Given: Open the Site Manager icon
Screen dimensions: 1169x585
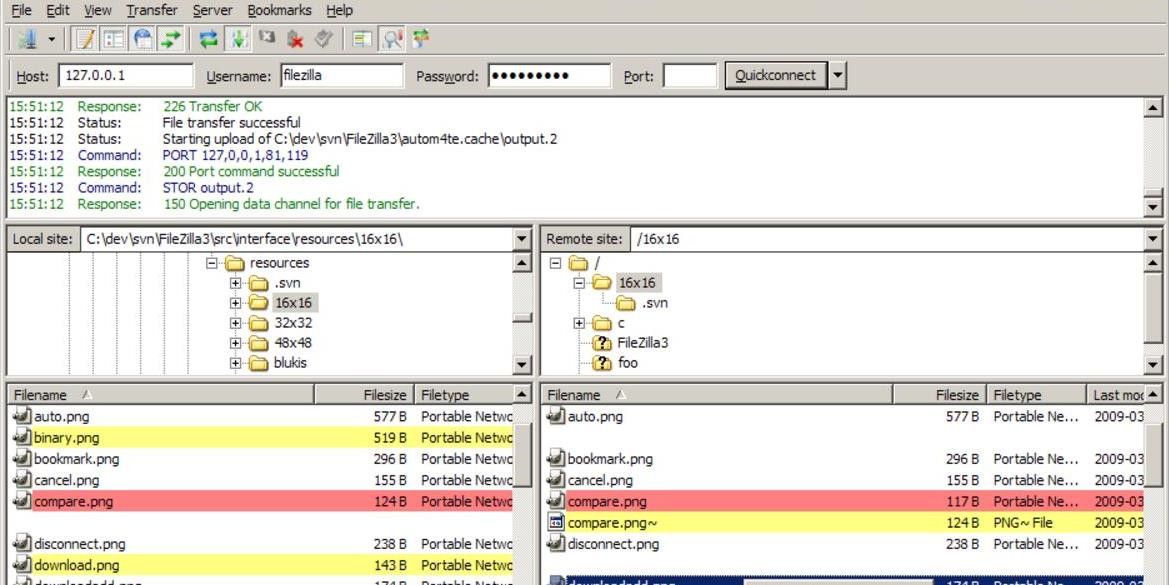Looking at the screenshot, I should tap(28, 39).
